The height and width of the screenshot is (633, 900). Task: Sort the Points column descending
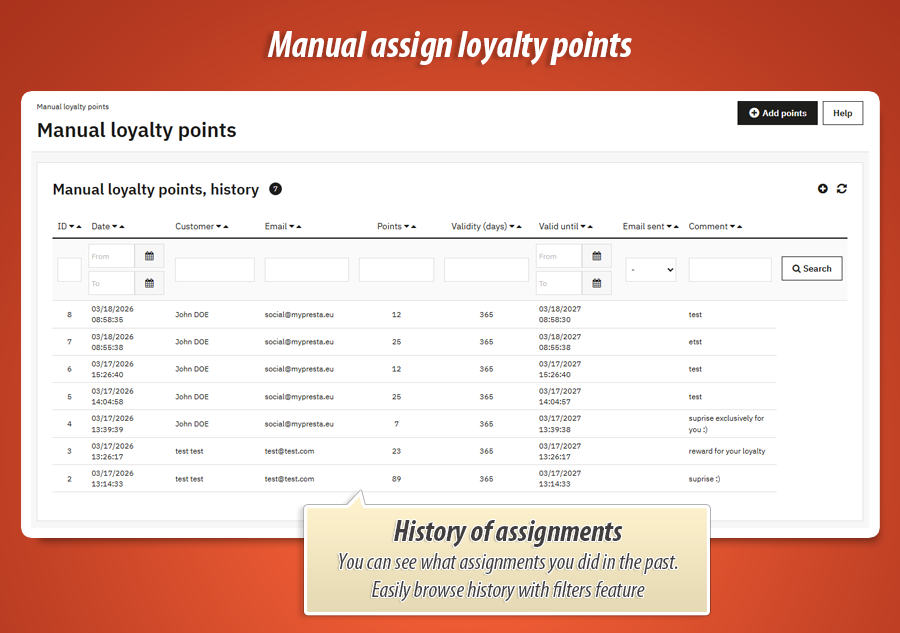click(x=405, y=226)
